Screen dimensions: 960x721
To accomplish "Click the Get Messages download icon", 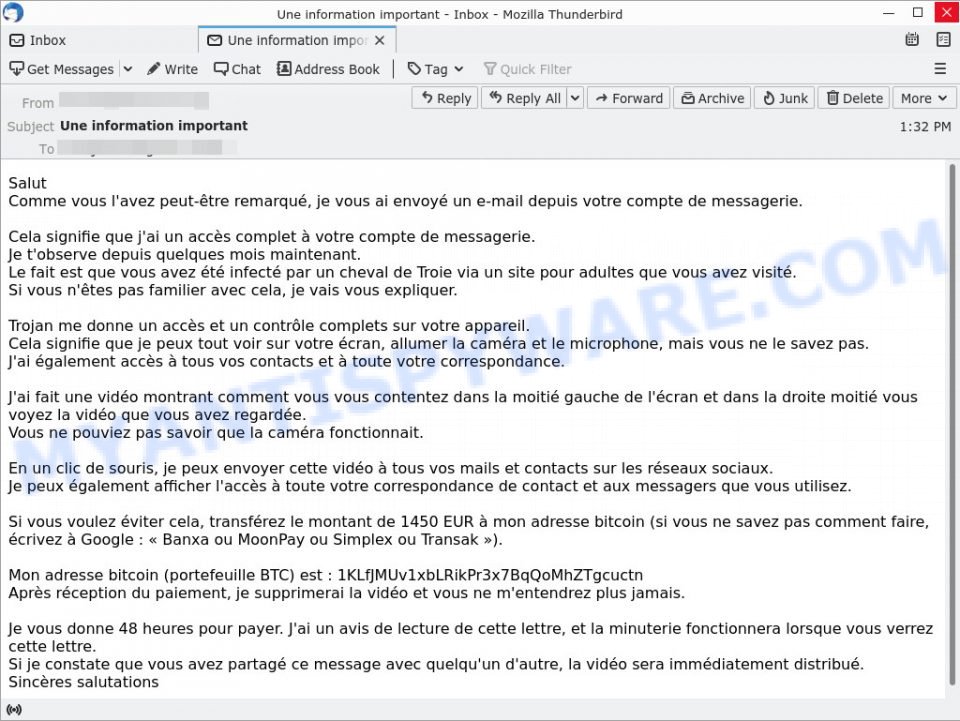I will tap(17, 69).
